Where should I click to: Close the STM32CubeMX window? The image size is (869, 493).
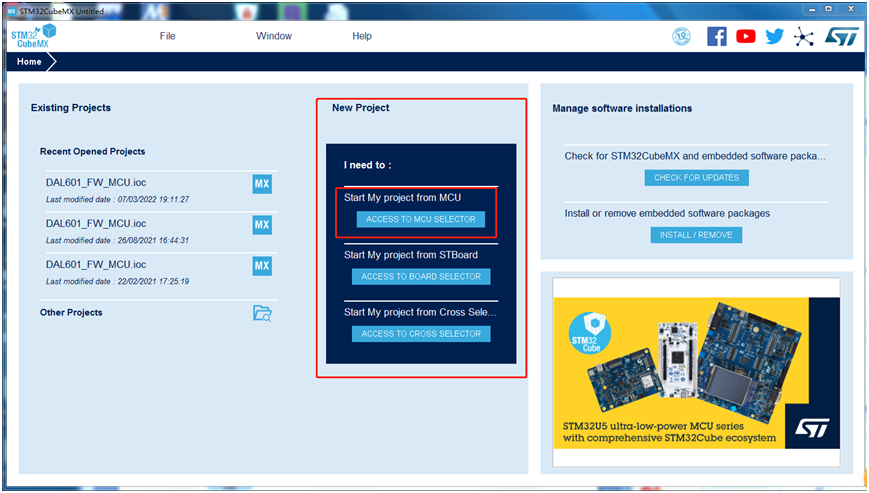pyautogui.click(x=851, y=9)
